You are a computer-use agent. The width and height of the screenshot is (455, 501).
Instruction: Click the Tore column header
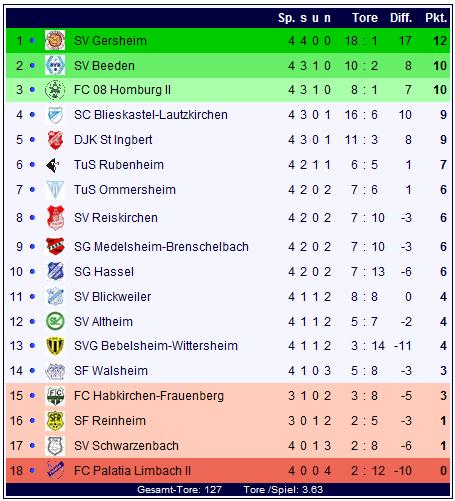pos(365,18)
